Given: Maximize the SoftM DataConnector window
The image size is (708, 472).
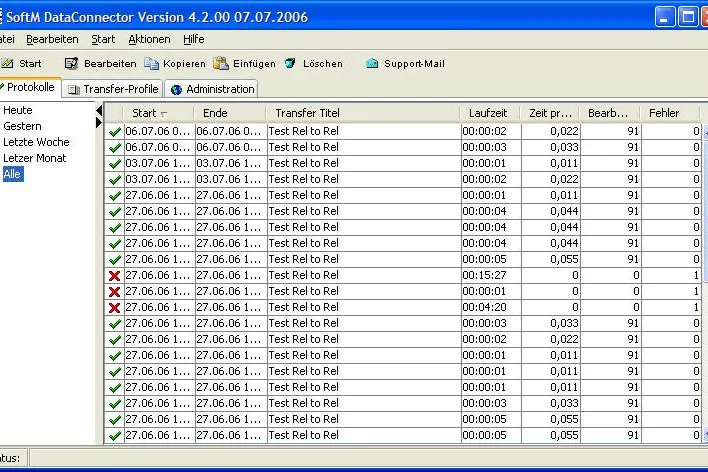Looking at the screenshot, I should click(688, 17).
